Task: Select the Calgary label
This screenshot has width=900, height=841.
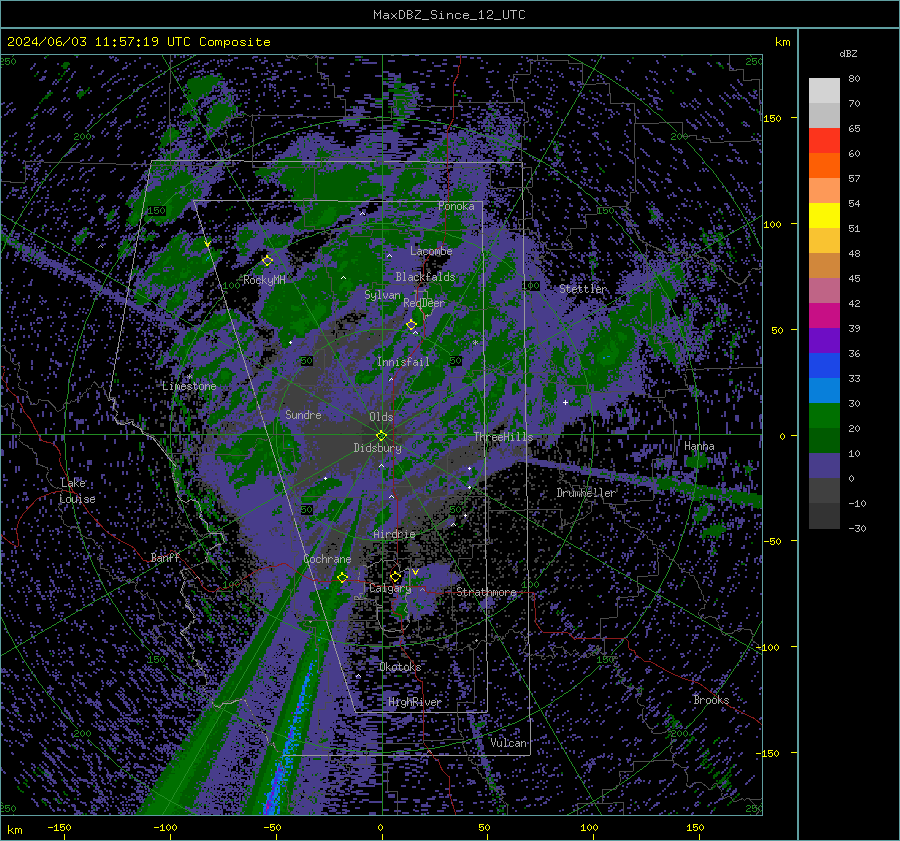Action: [390, 588]
